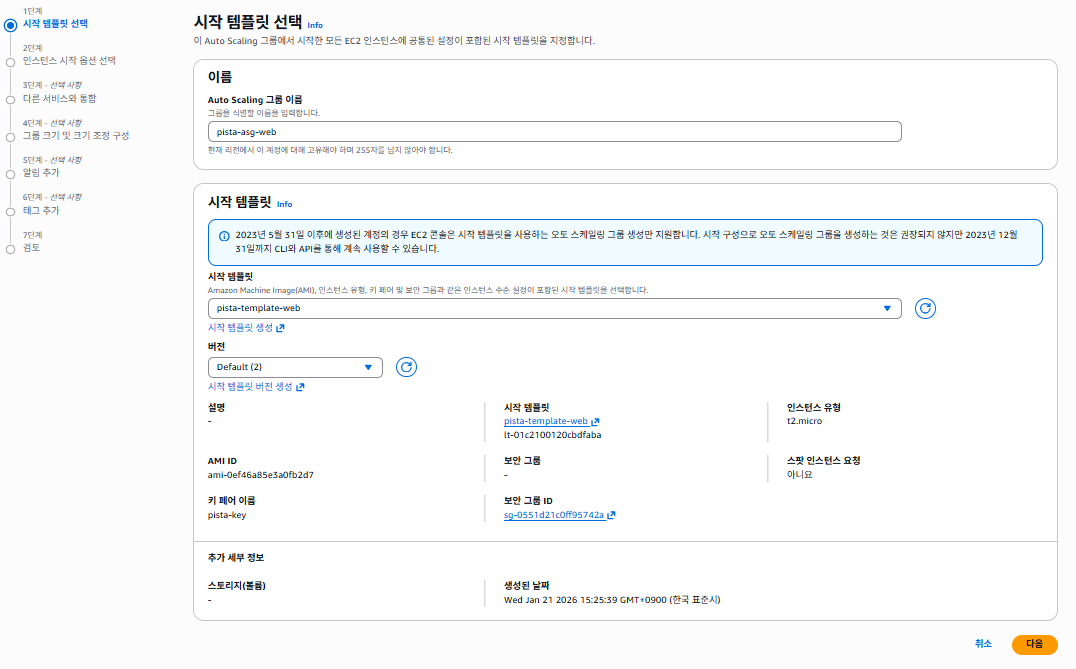The height and width of the screenshot is (669, 1076).
Task: Refresh the launch template list
Action: [925, 309]
